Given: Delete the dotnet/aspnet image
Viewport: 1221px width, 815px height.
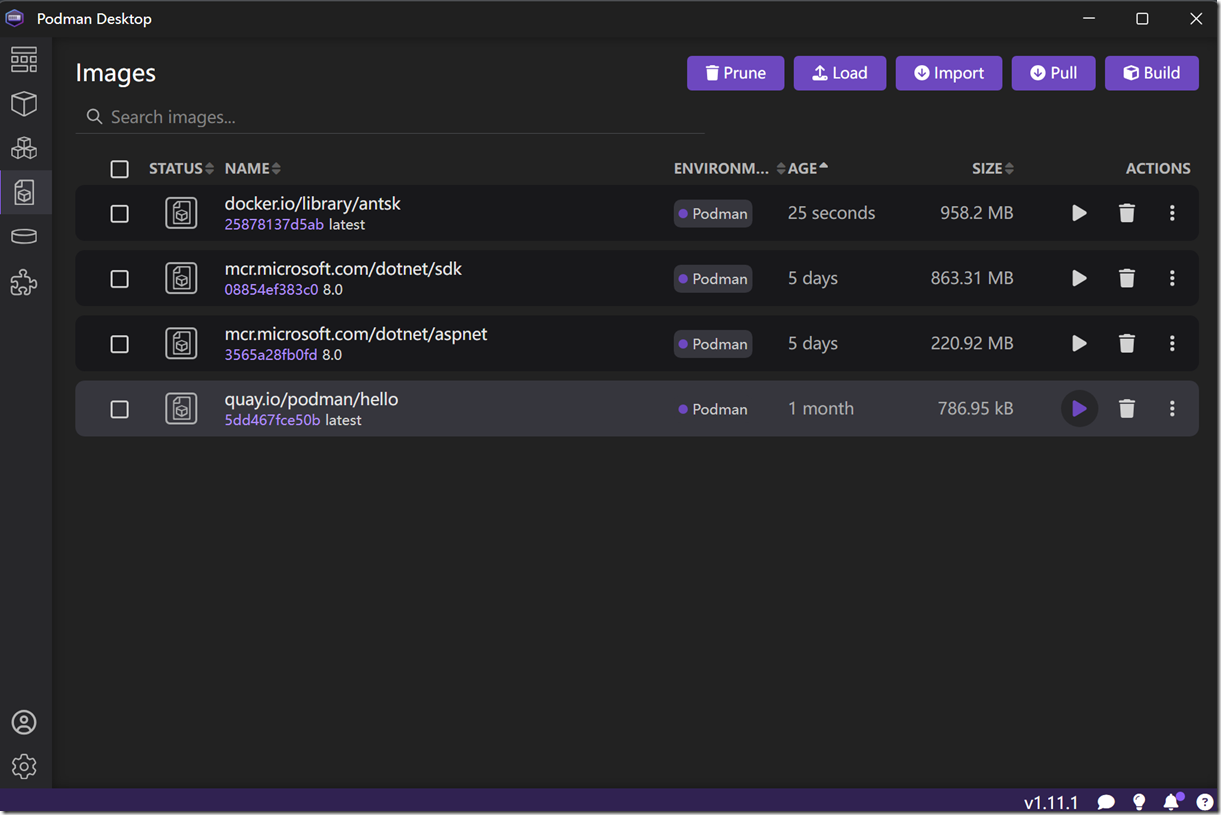Looking at the screenshot, I should (x=1127, y=343).
